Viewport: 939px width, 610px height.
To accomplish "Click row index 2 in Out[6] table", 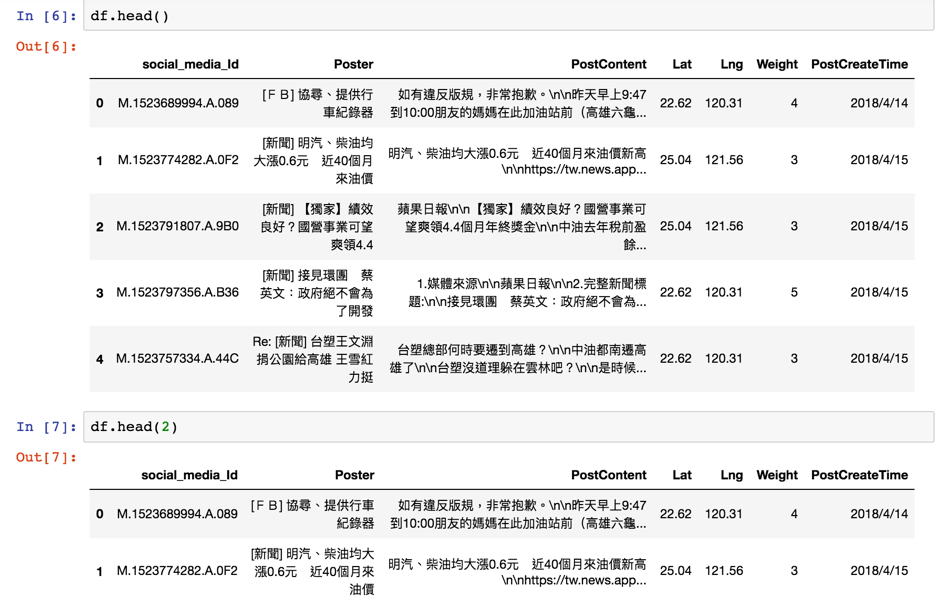I will coord(99,227).
